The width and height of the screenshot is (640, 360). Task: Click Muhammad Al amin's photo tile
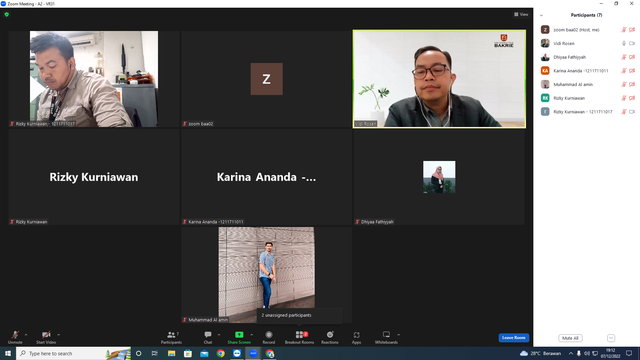tap(267, 275)
